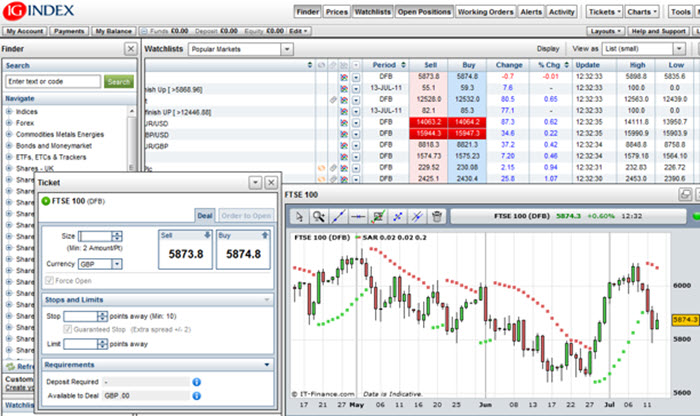Screen dimensions: 700x416
Task: Click Buy box up-arrow icon
Action: click(x=265, y=235)
